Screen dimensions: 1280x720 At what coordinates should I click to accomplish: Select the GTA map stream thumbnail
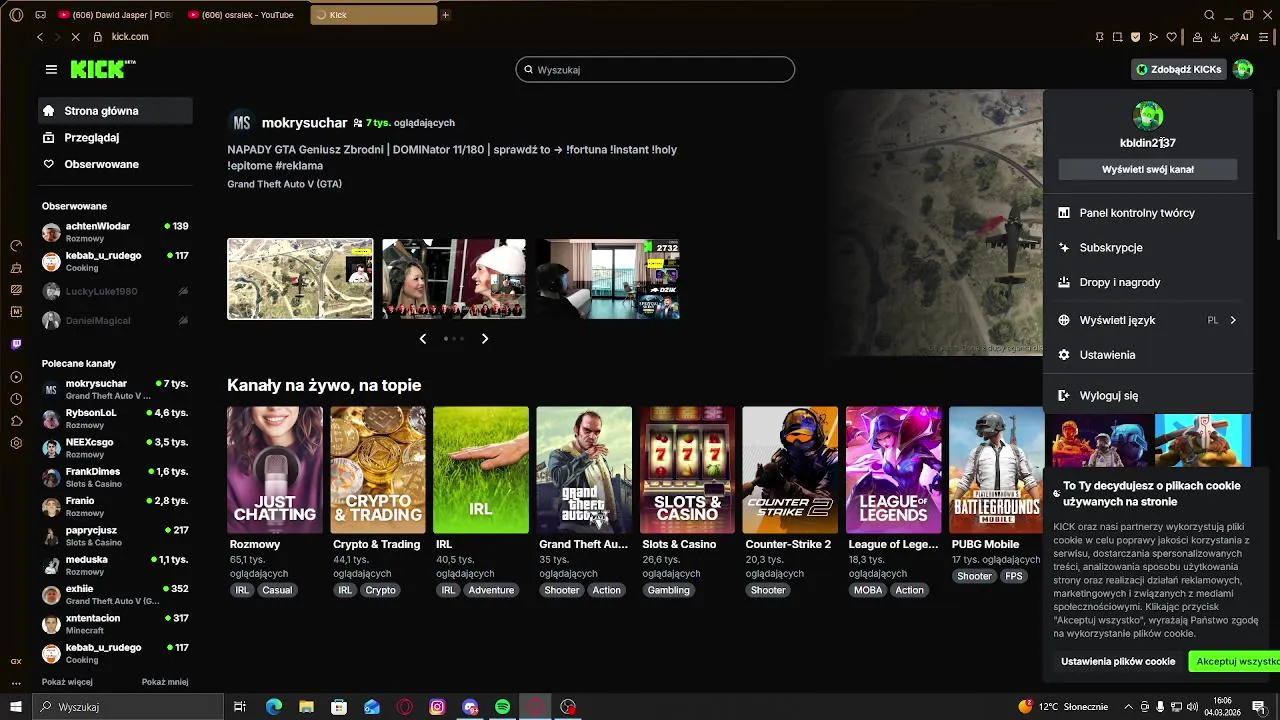300,279
